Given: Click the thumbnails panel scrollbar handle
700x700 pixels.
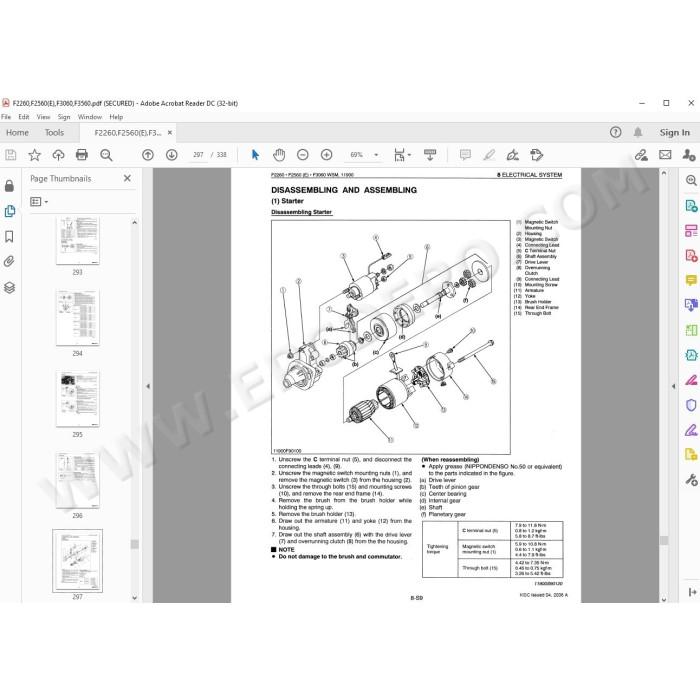Looking at the screenshot, I should coord(134,544).
